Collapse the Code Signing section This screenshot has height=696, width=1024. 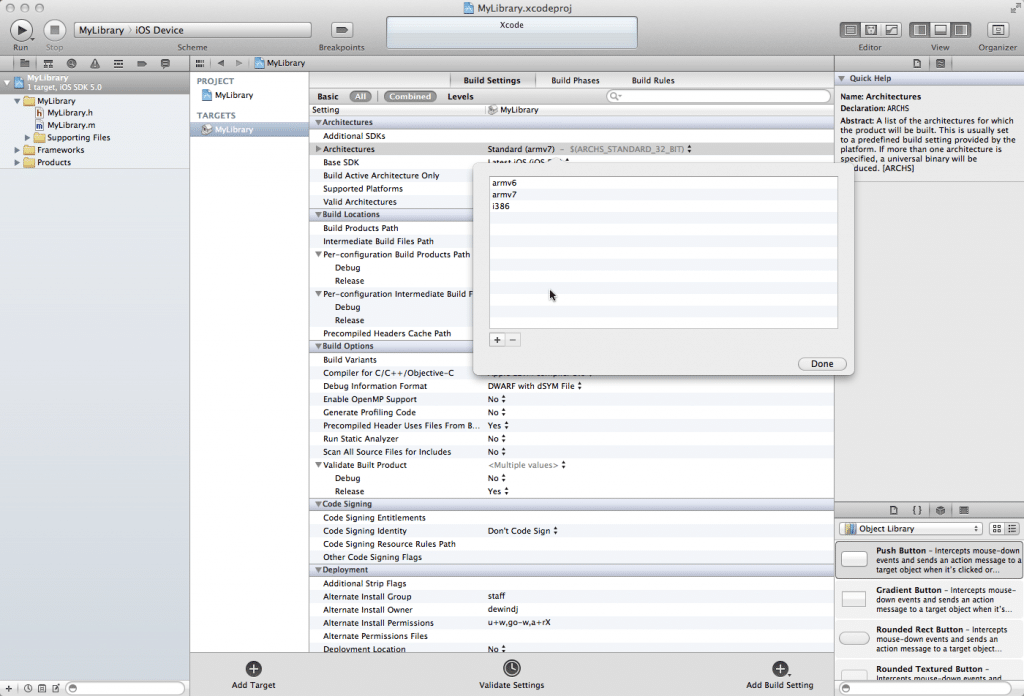(x=318, y=504)
